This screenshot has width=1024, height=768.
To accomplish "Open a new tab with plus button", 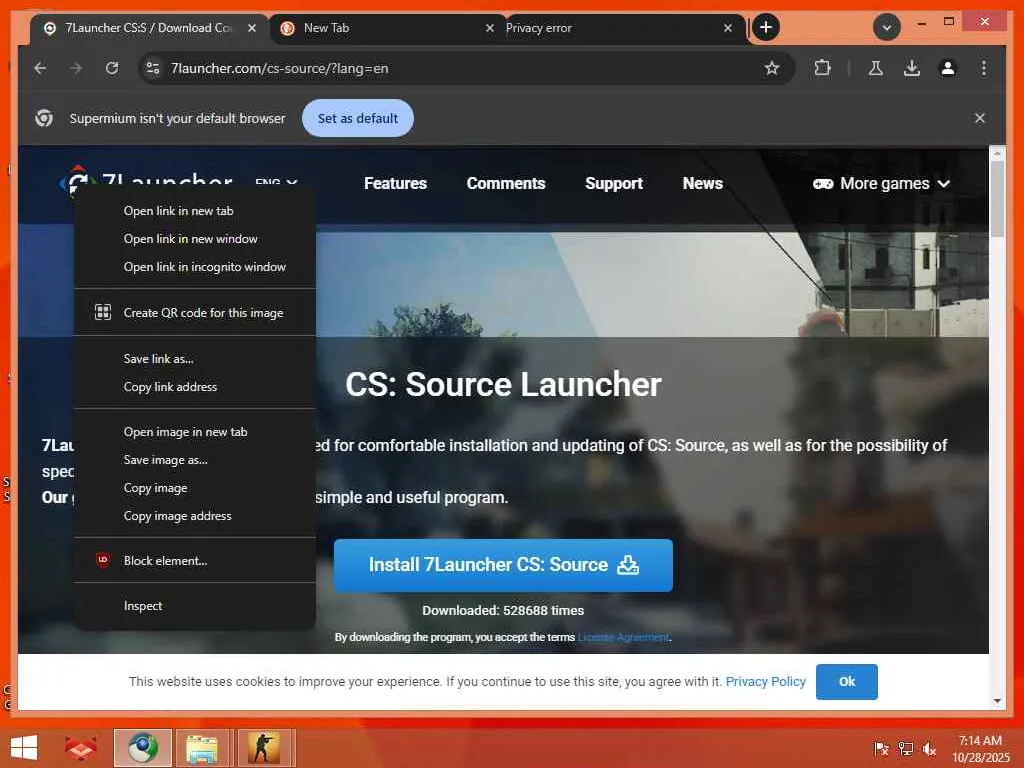I will point(766,27).
